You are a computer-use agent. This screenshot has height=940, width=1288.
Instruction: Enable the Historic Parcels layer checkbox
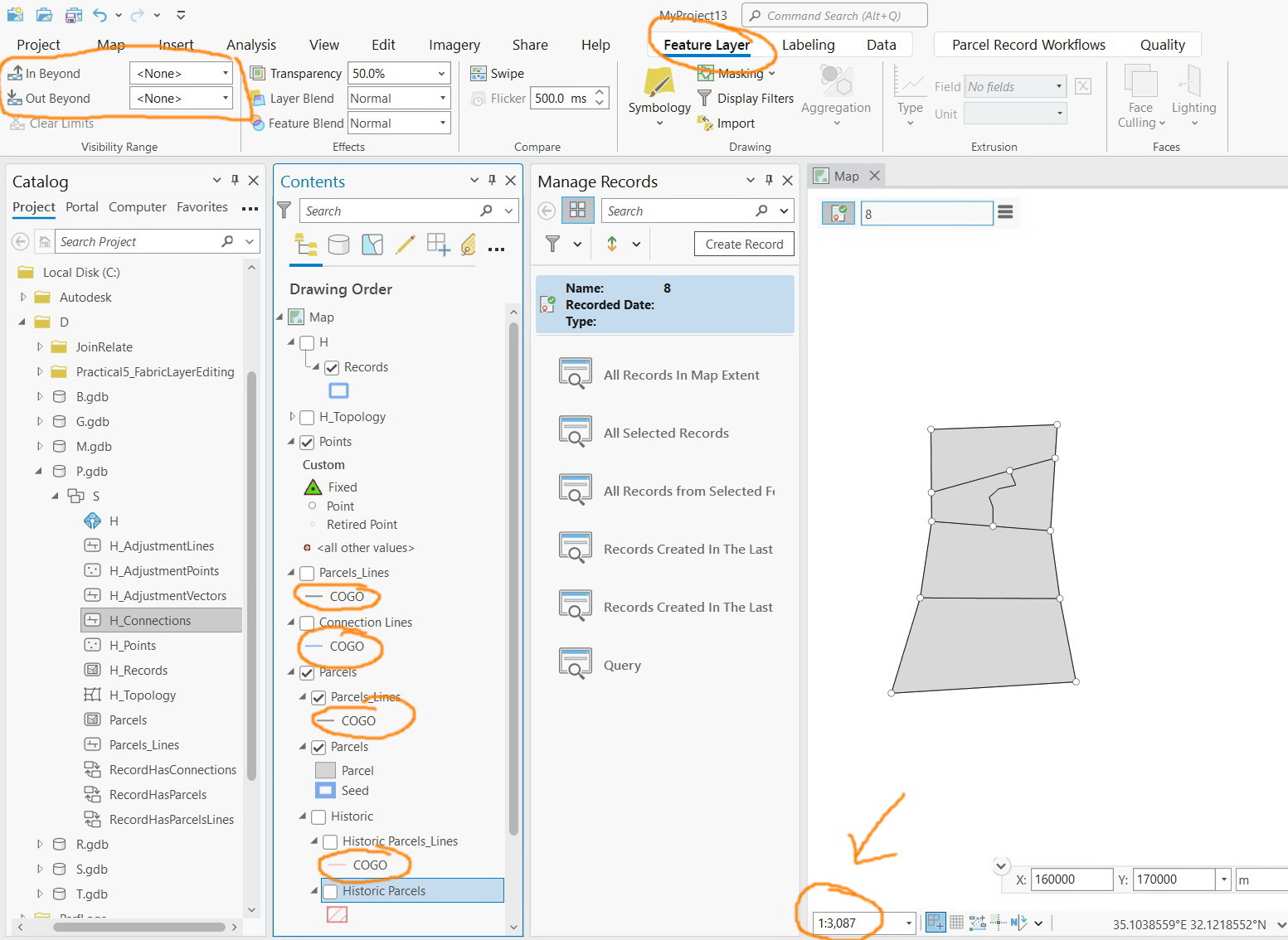point(330,890)
